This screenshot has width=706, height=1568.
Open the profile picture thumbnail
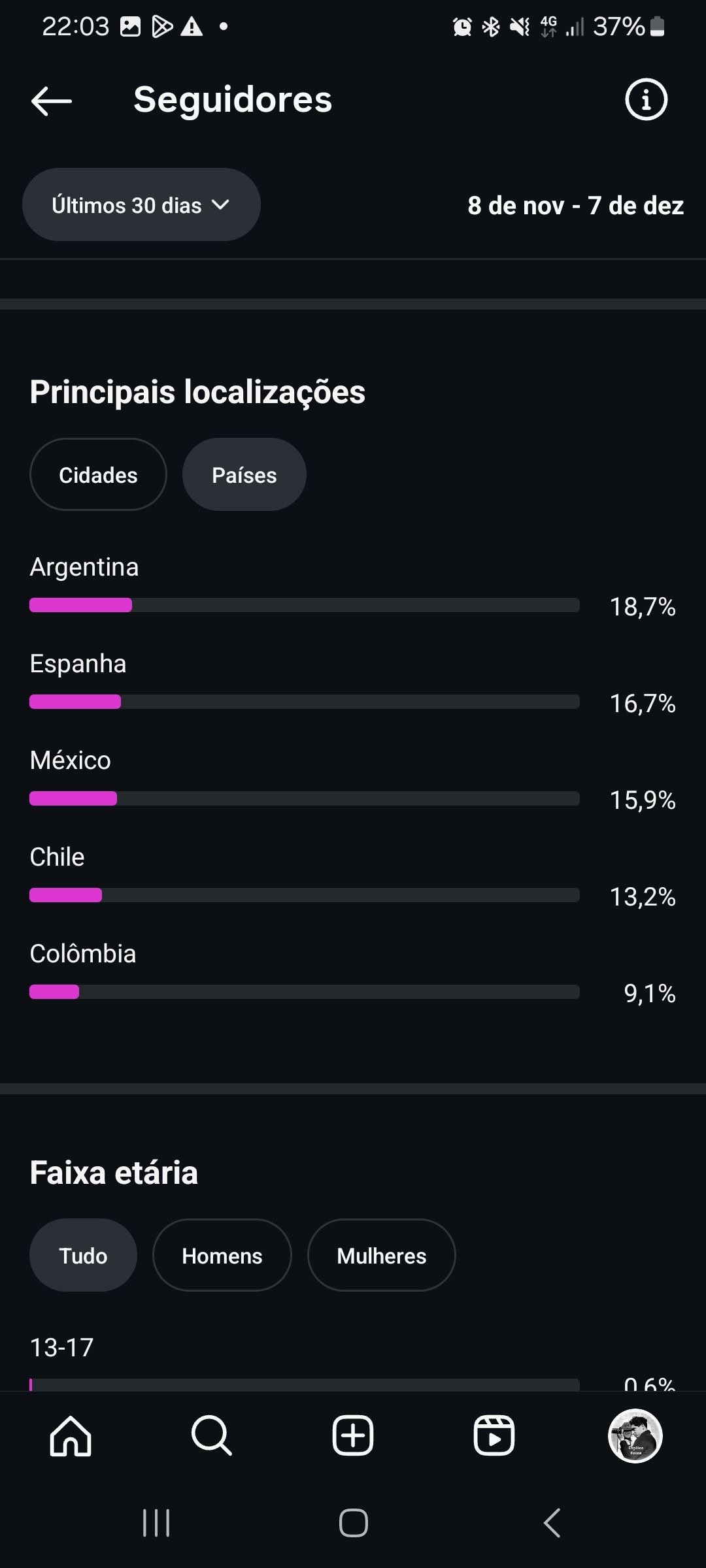click(635, 1435)
